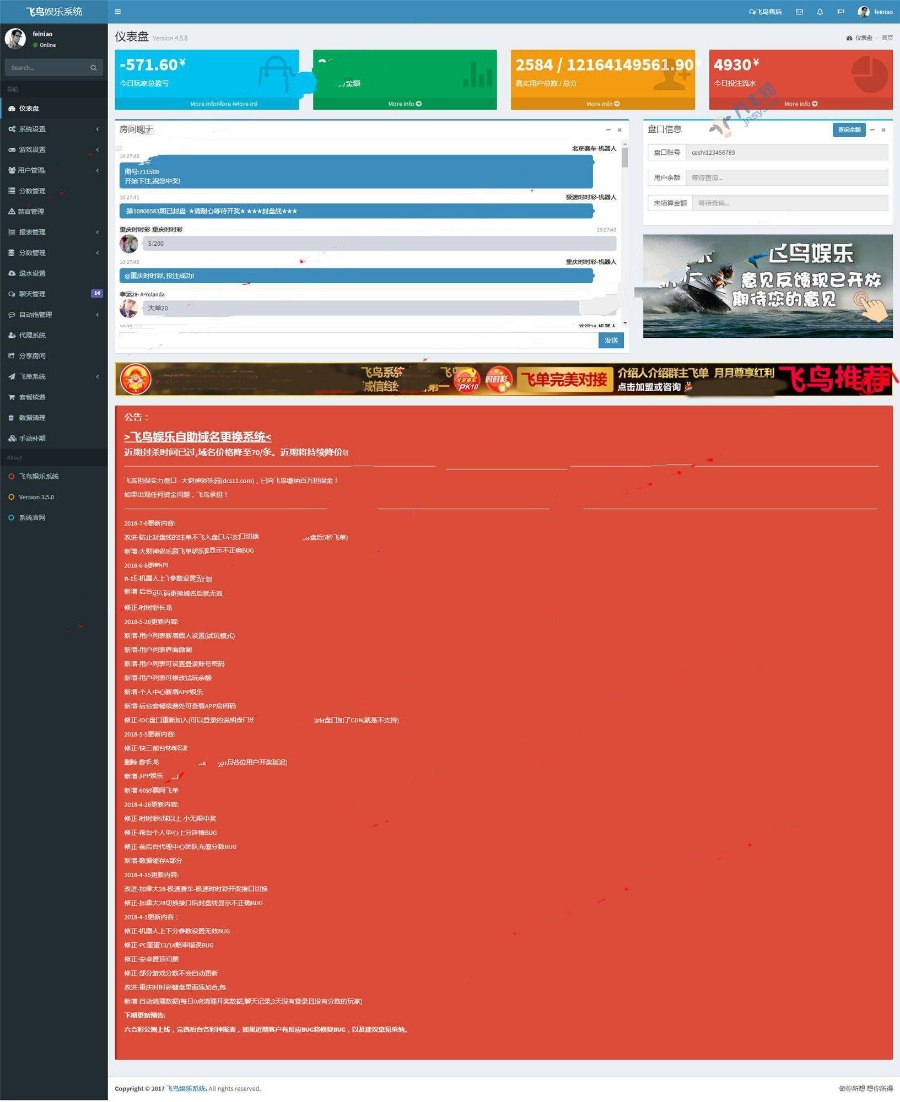This screenshot has width=900, height=1102.
Task: Collapse the 房间聊天 chat panel minus icon
Action: pyautogui.click(x=608, y=130)
